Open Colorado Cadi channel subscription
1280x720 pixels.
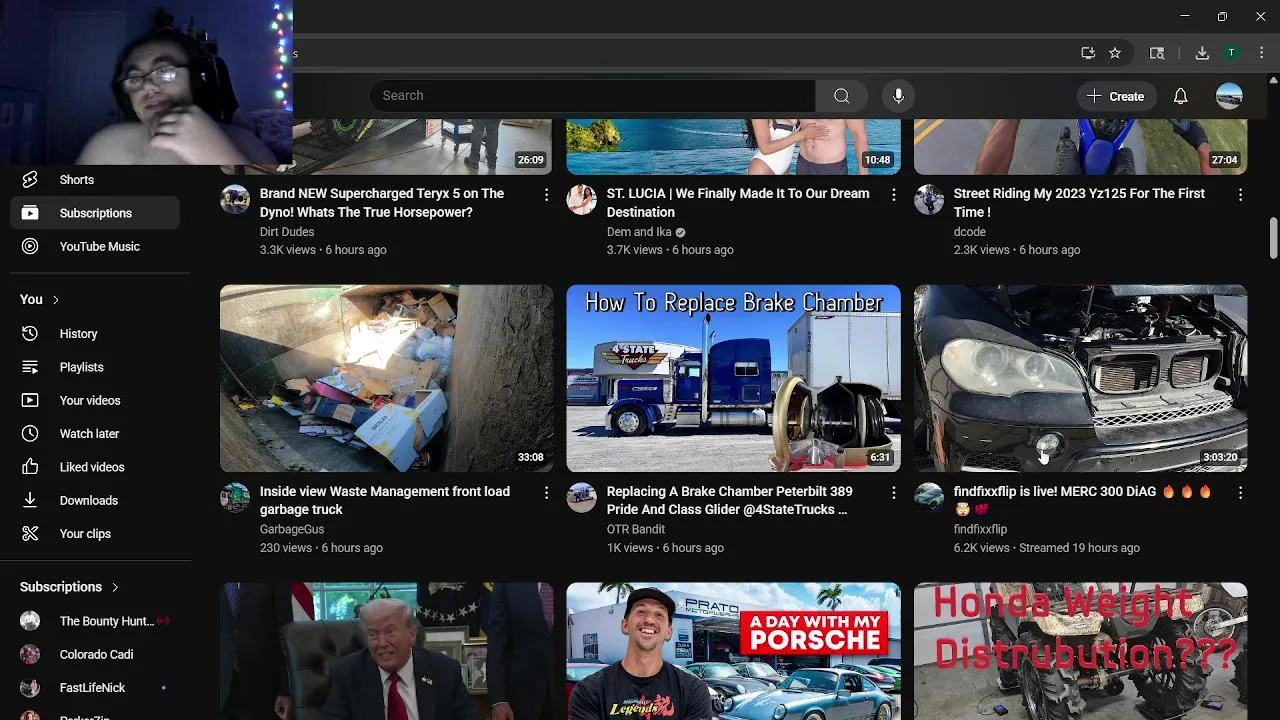(95, 654)
